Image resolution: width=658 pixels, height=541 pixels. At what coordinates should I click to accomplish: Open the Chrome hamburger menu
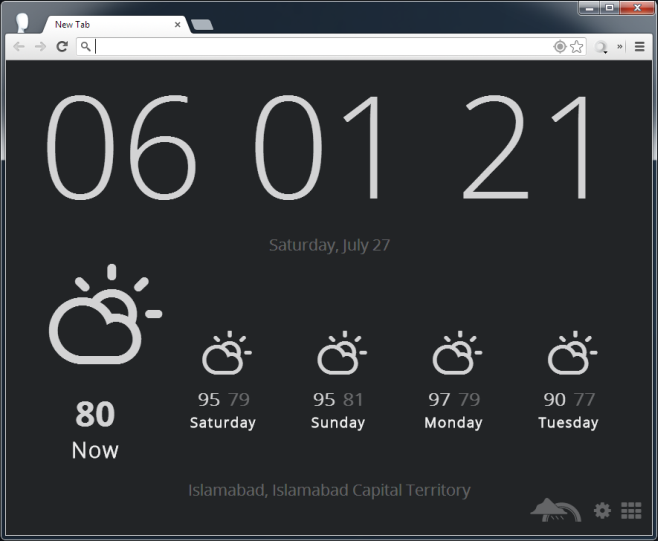(x=640, y=47)
